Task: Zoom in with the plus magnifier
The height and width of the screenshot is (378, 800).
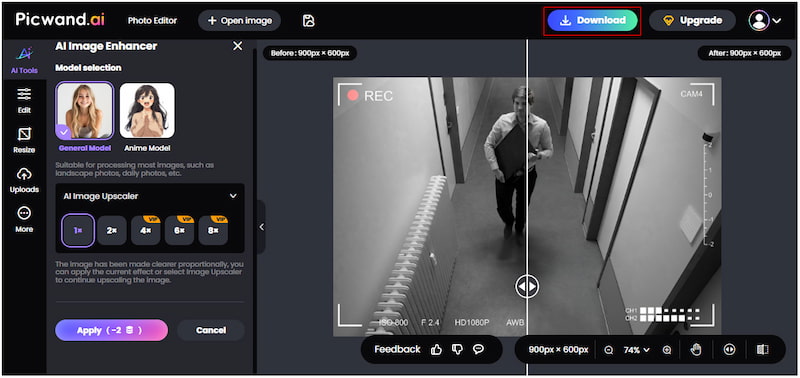Action: coord(667,350)
